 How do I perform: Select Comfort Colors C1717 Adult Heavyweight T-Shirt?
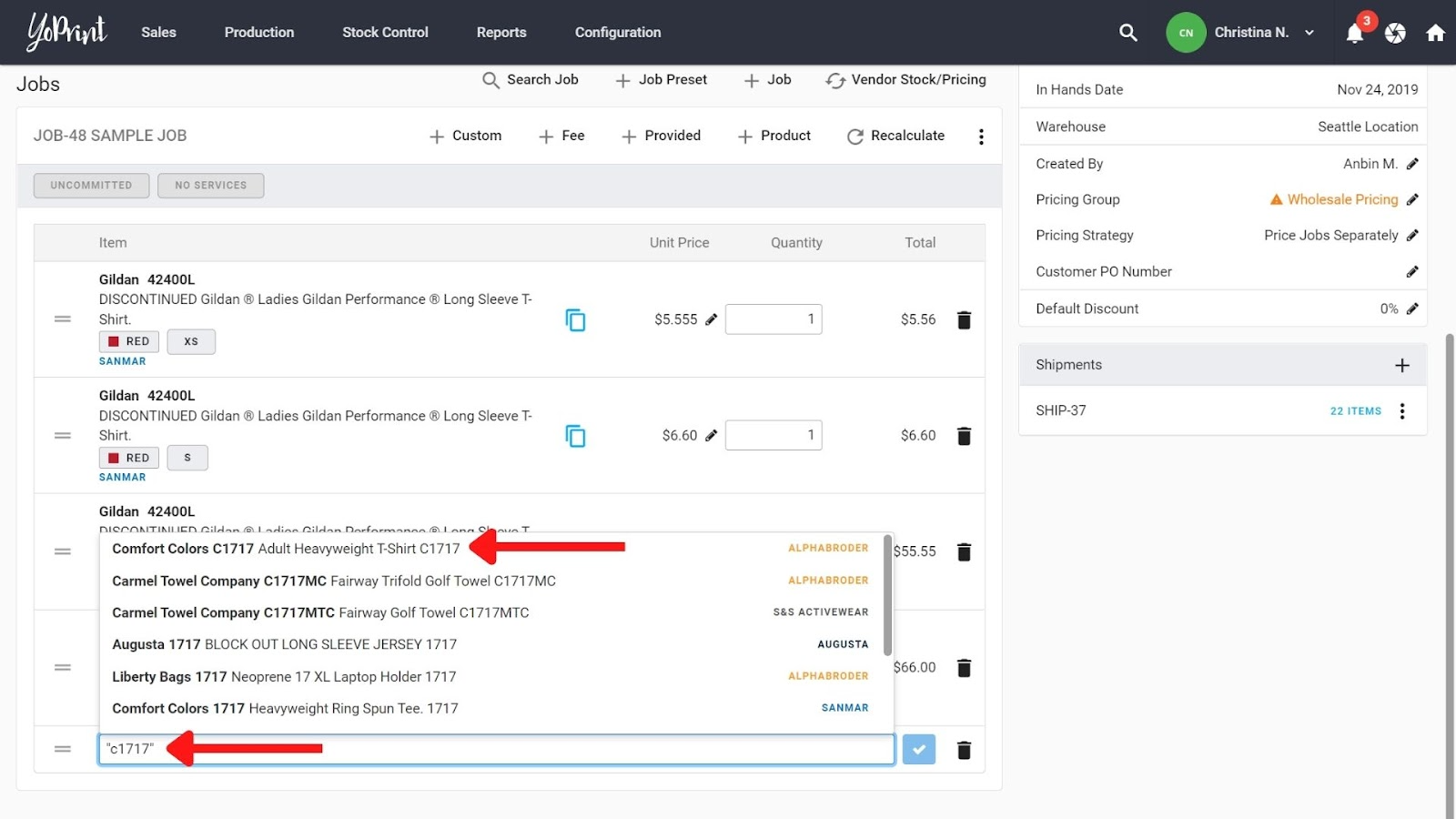click(x=490, y=549)
